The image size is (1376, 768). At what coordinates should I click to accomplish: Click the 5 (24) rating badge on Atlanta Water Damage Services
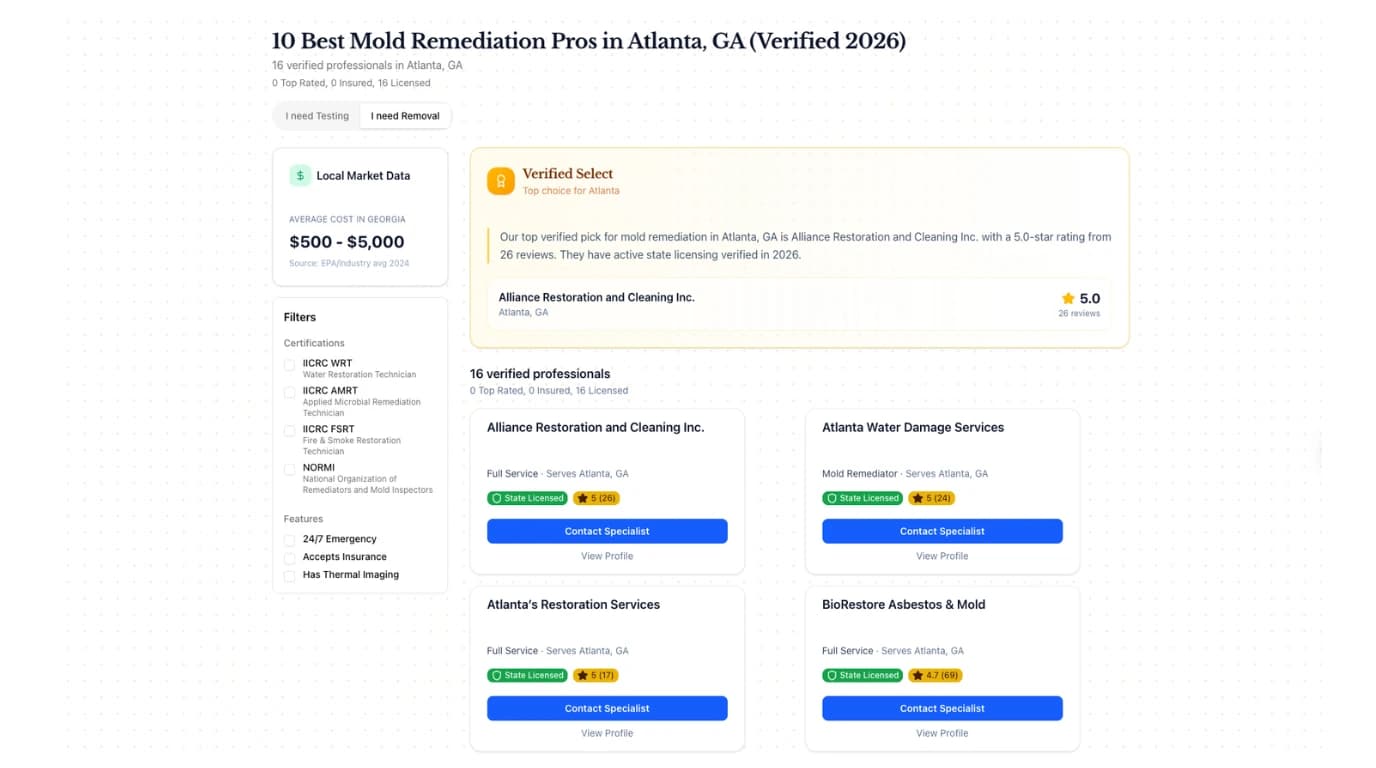point(931,497)
